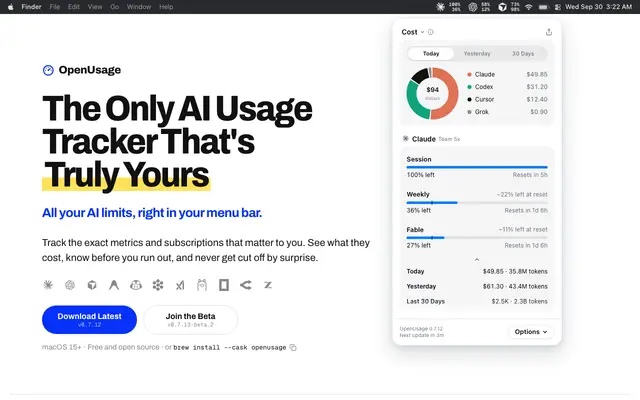Image resolution: width=640 pixels, height=400 pixels.
Task: Click the Wi-Fi menu bar icon
Action: (x=529, y=7)
